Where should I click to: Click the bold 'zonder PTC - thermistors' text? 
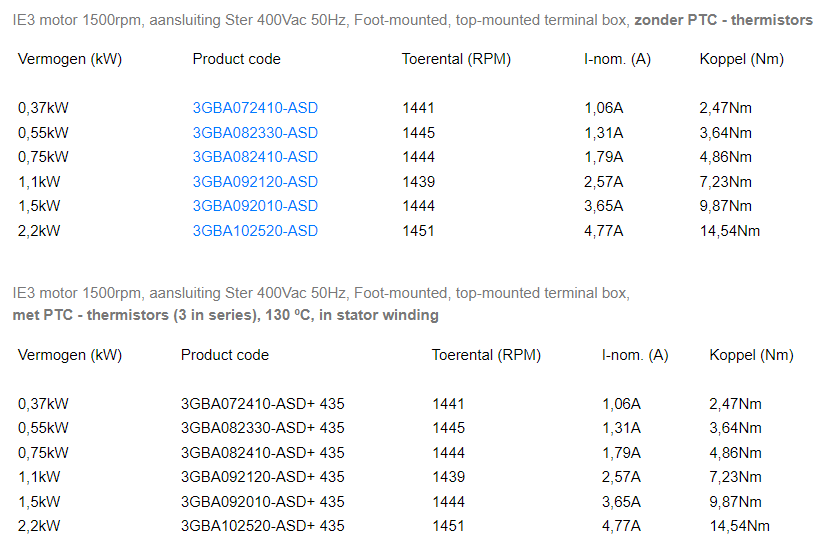pyautogui.click(x=723, y=20)
